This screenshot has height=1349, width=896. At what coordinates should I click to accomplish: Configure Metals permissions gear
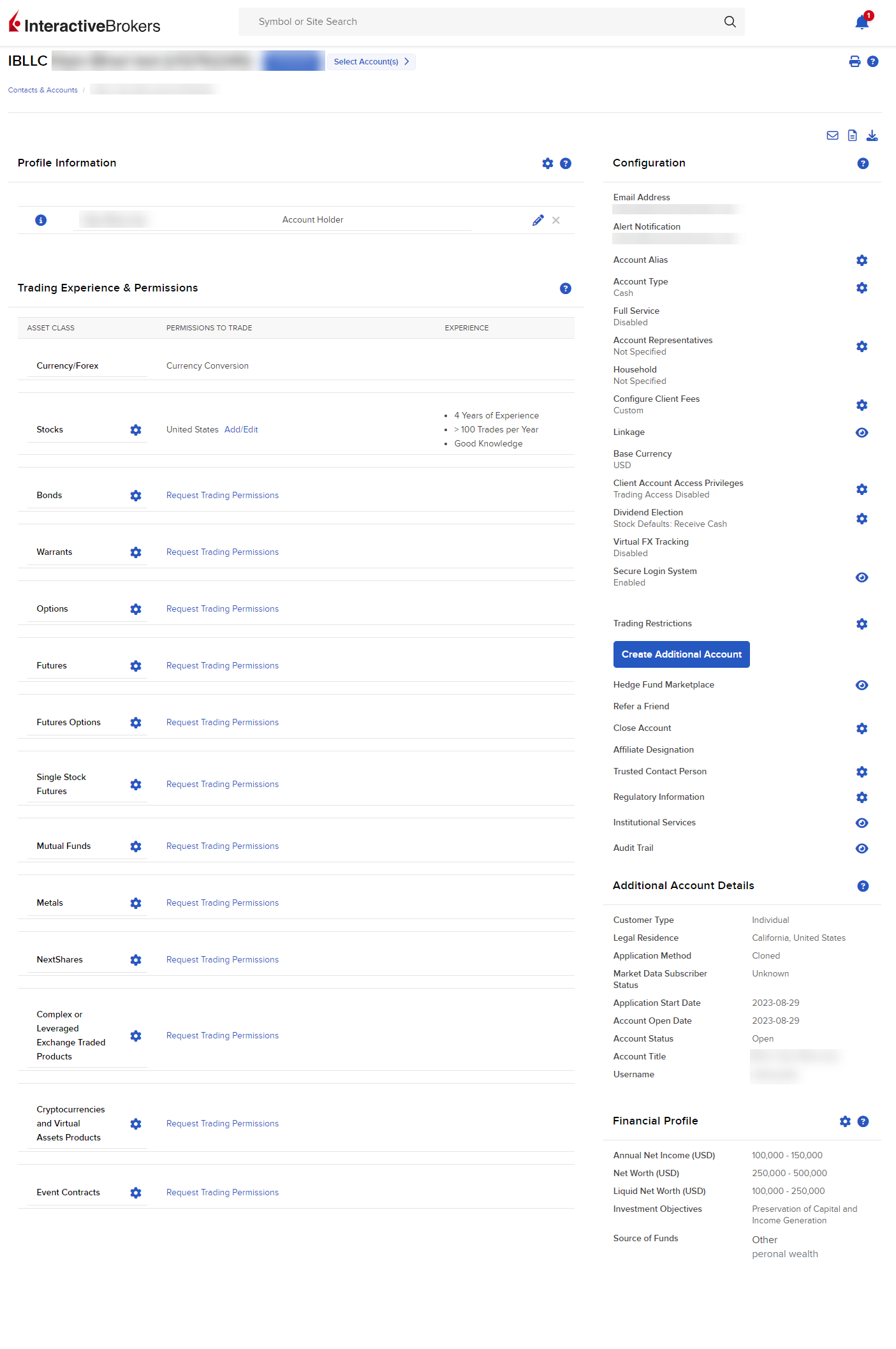136,903
